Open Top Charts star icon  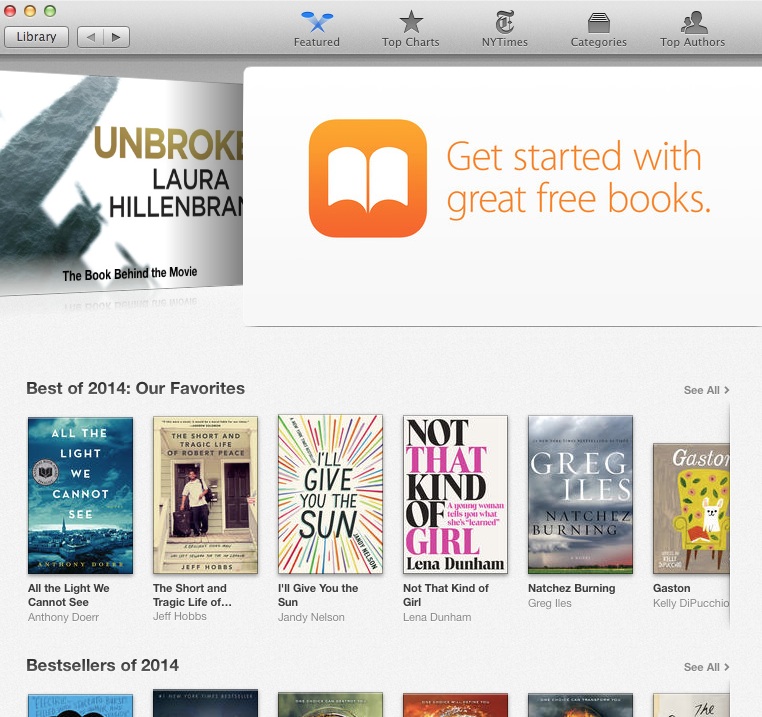411,22
